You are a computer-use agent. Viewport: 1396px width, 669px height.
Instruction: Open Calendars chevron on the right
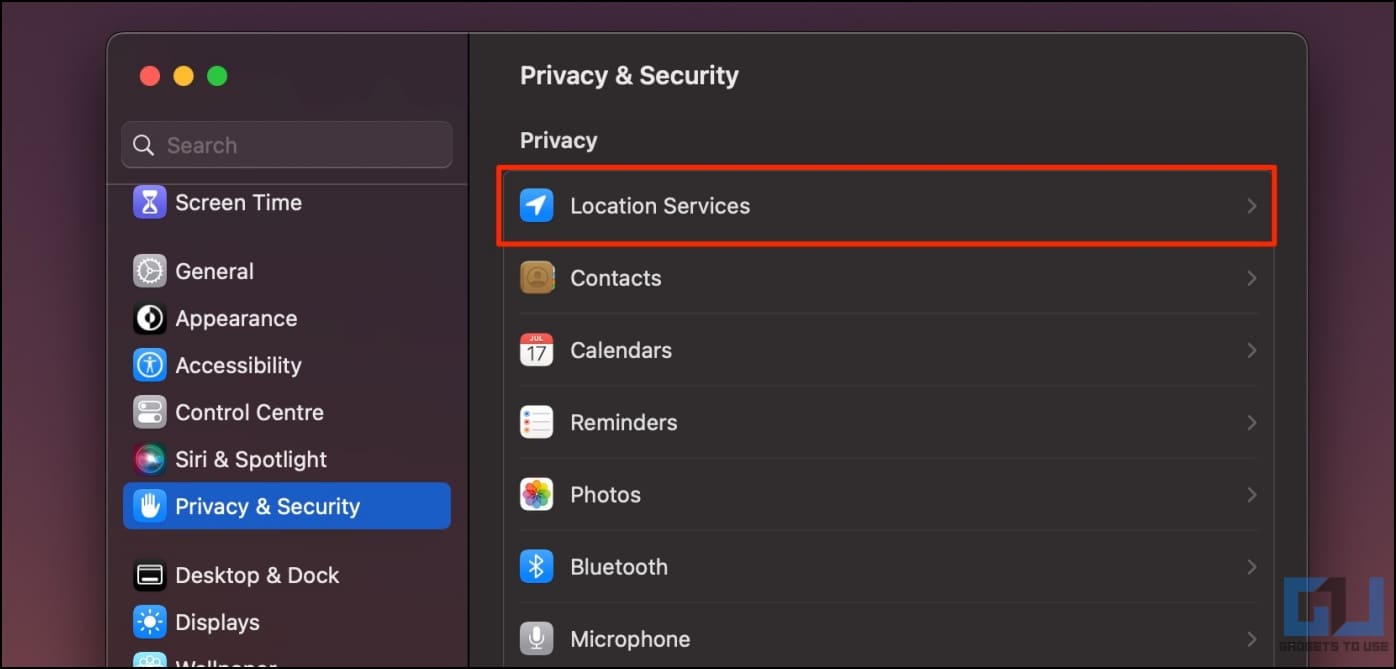(1251, 350)
